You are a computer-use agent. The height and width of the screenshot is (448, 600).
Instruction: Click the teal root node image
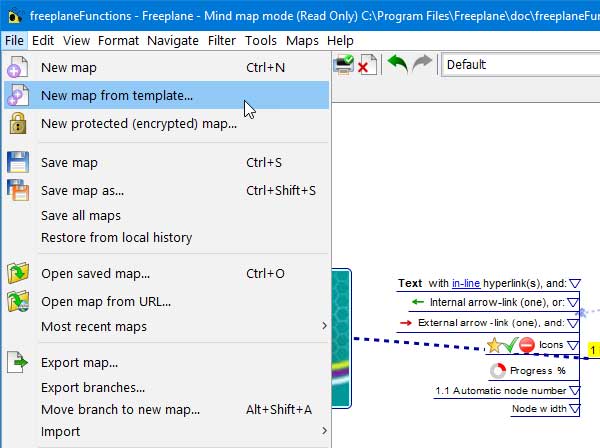(x=341, y=338)
